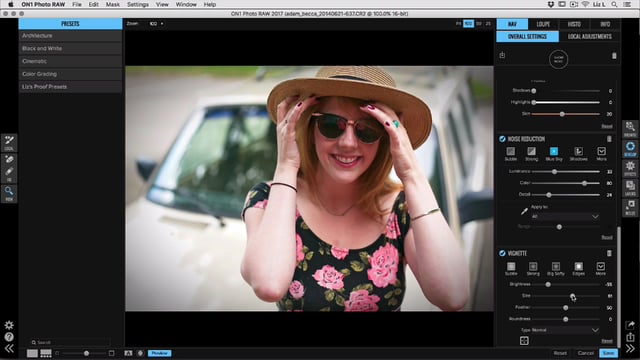This screenshot has height=360, width=640.
Task: Collapse left panel with double chevron
Action: point(9,348)
